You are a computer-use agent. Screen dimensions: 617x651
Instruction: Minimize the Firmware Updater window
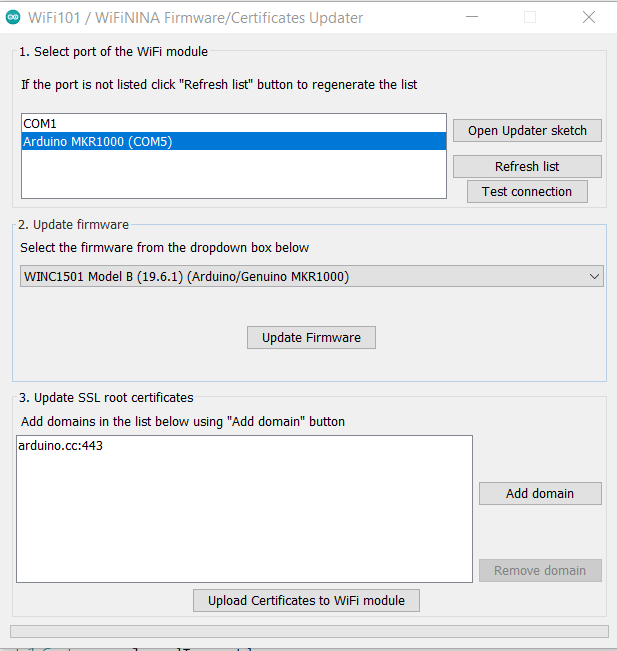[x=472, y=17]
